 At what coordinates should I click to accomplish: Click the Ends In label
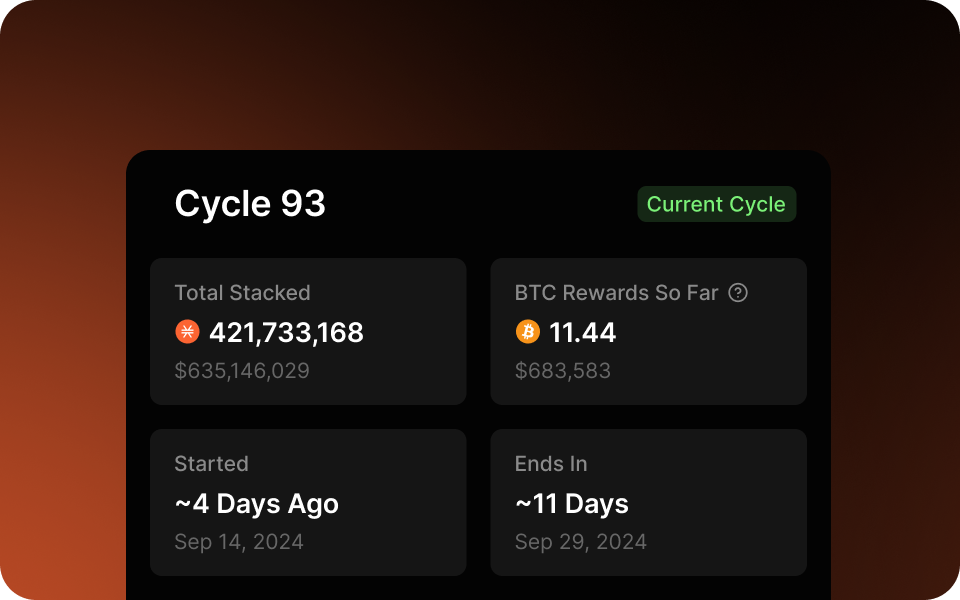point(551,463)
